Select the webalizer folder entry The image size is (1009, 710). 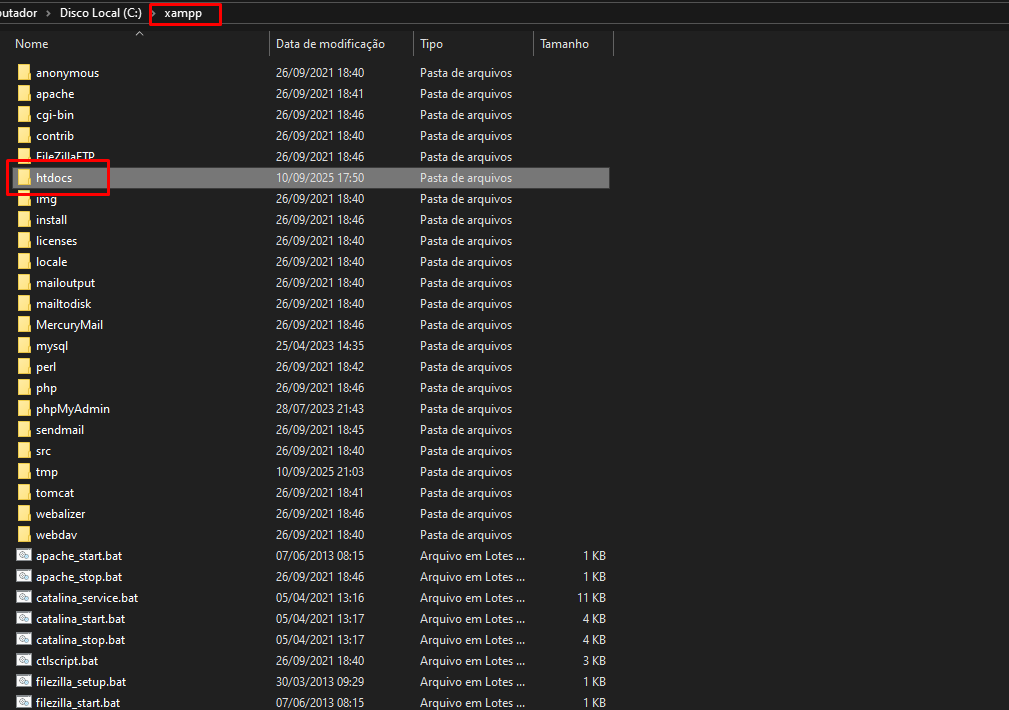coord(60,514)
